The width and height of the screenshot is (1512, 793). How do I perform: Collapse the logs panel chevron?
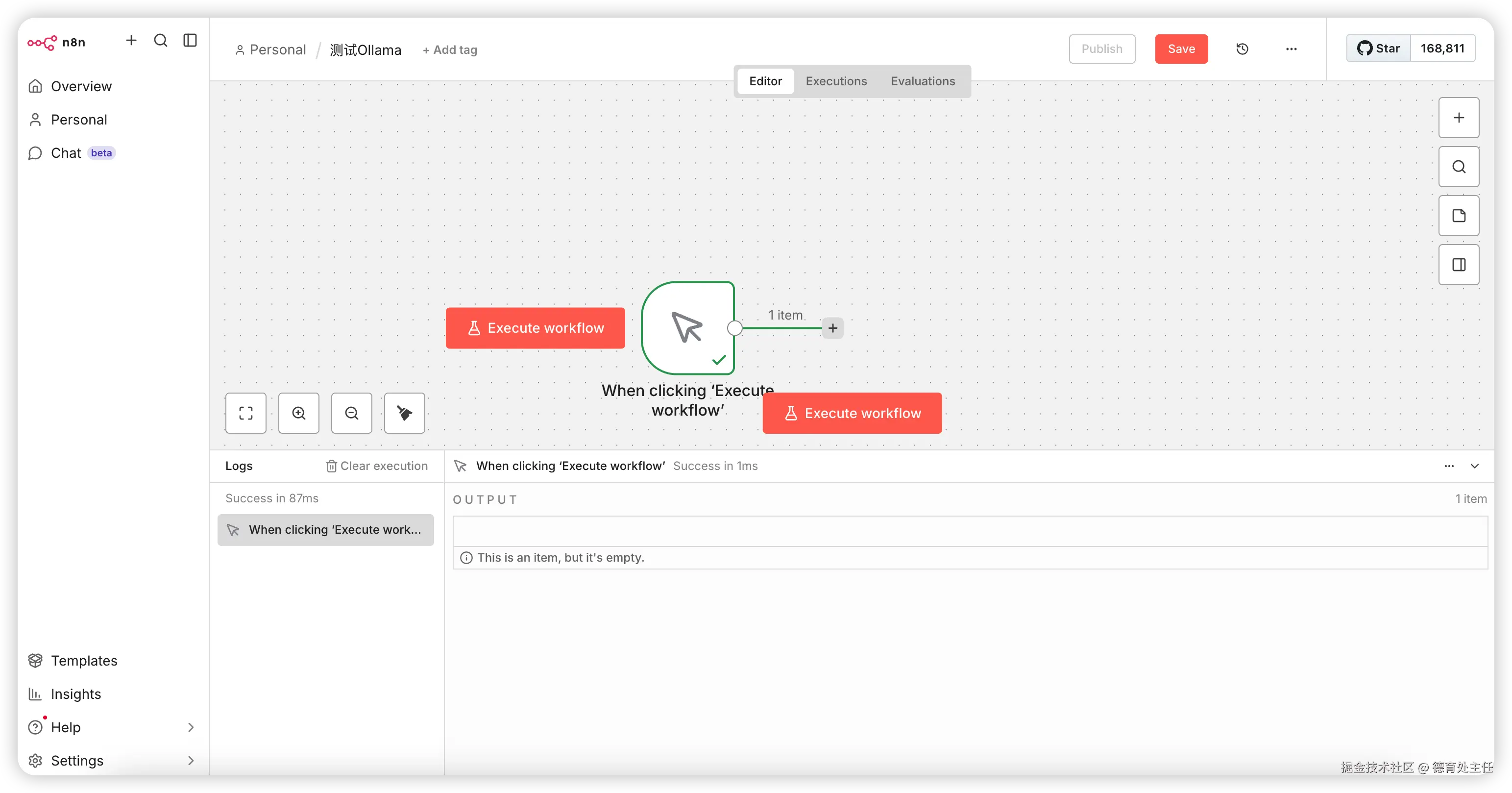tap(1474, 466)
